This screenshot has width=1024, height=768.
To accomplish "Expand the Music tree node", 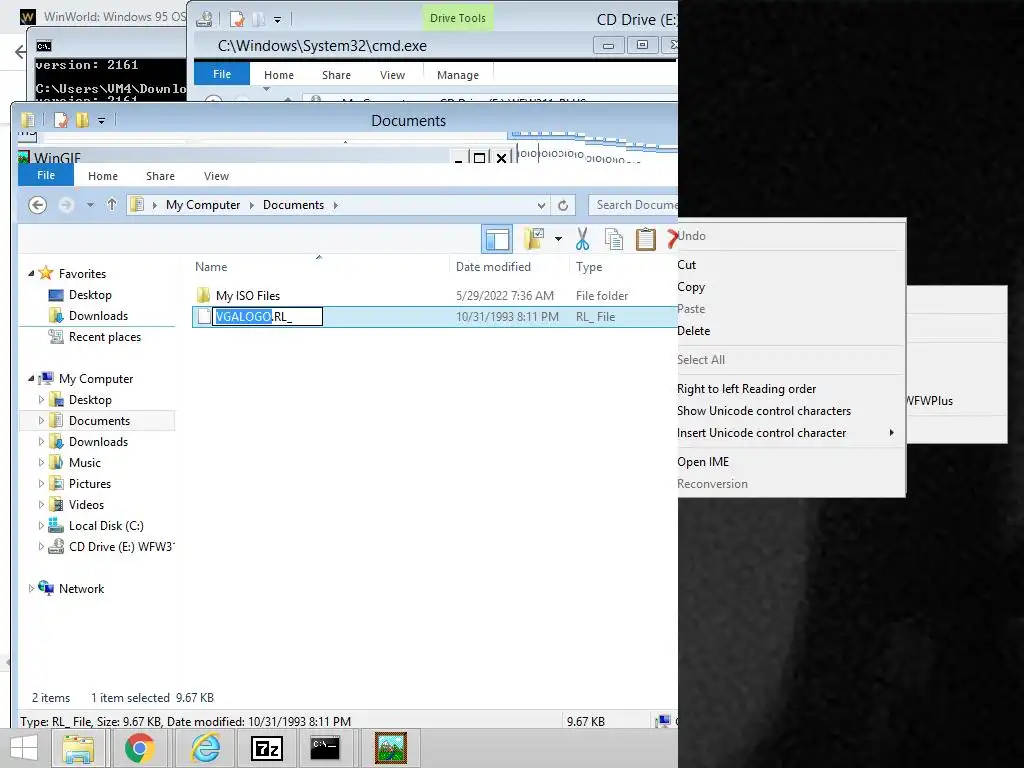I will point(41,462).
